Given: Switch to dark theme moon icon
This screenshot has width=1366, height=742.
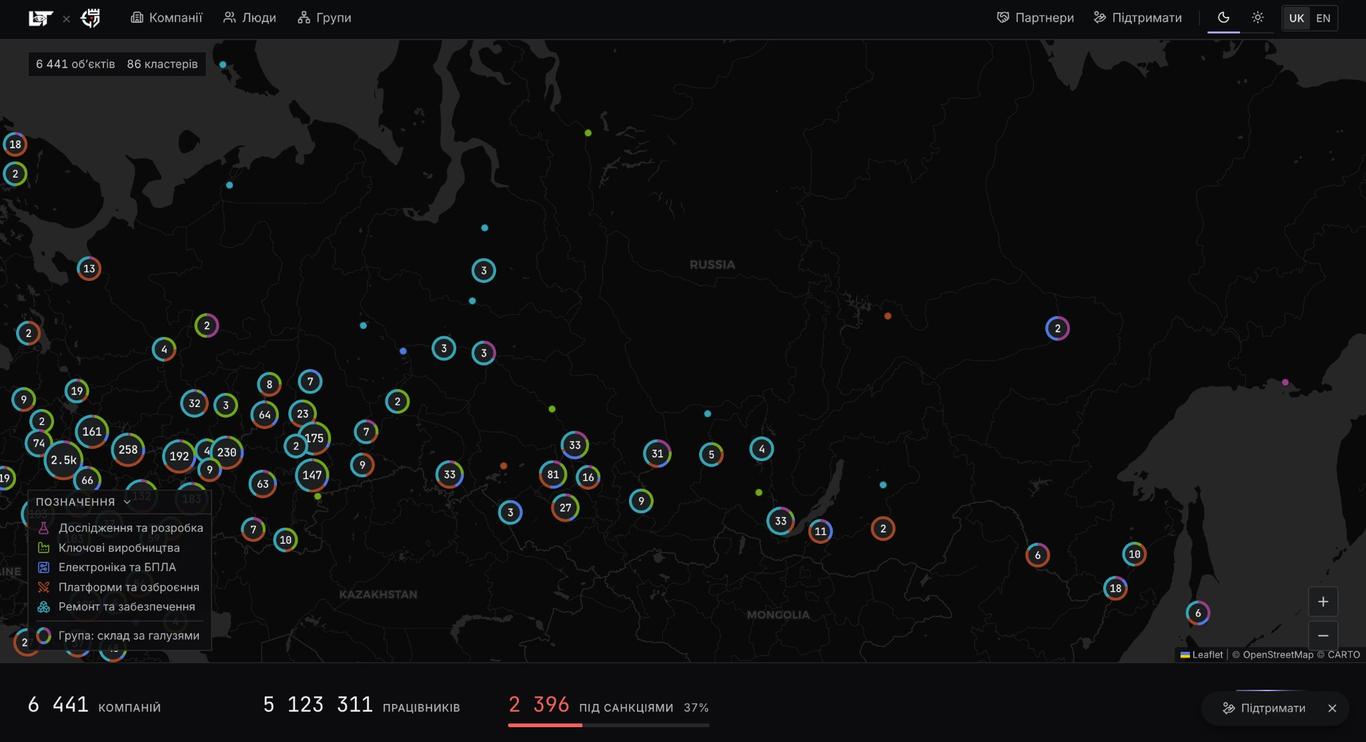Looking at the screenshot, I should tap(1223, 18).
